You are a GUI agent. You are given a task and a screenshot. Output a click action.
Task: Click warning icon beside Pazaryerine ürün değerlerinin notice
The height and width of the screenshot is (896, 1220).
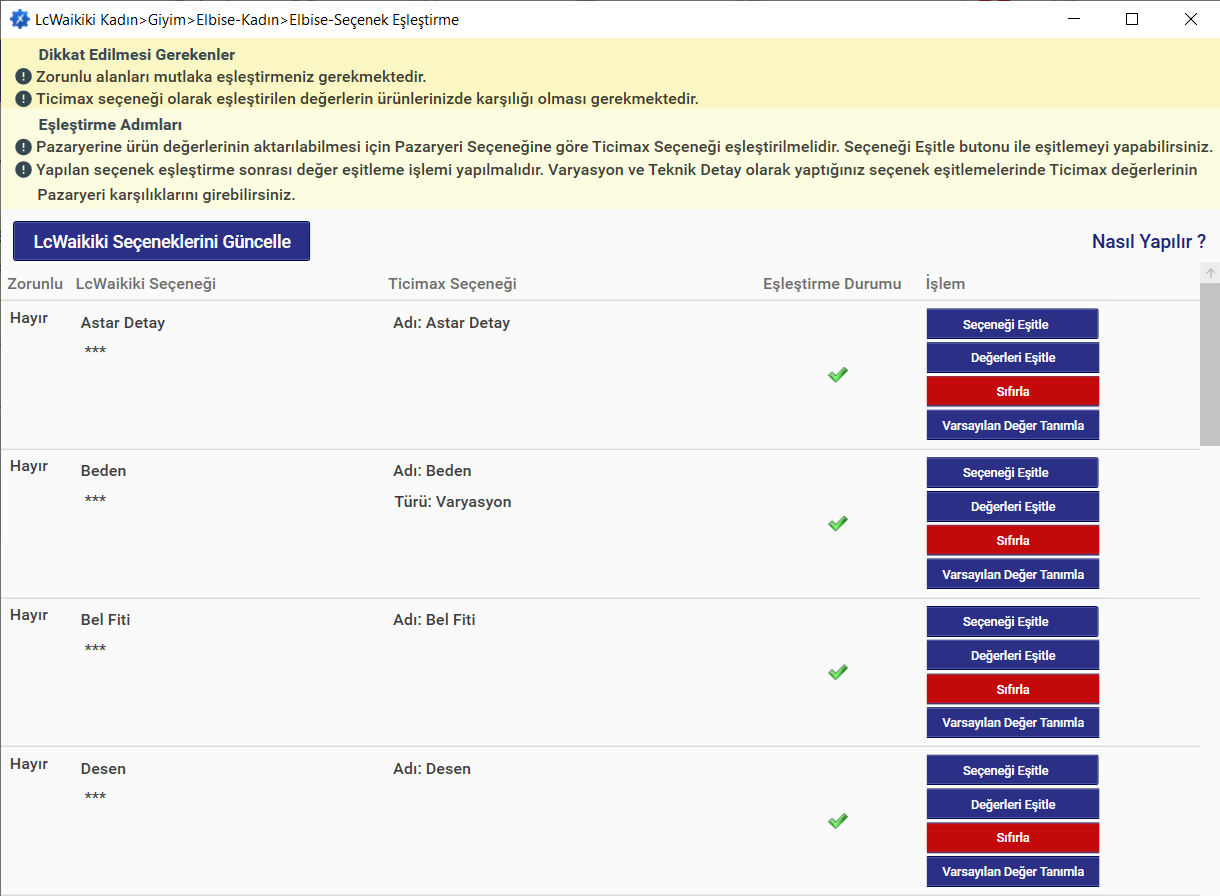24,147
